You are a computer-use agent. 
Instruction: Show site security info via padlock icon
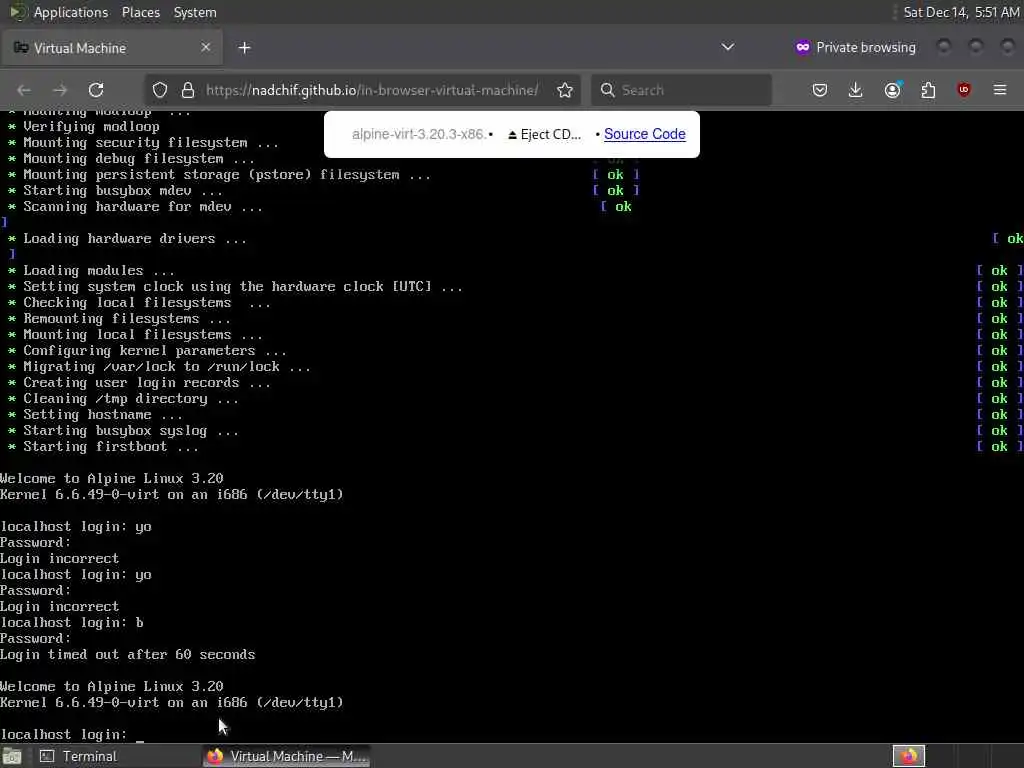[188, 90]
